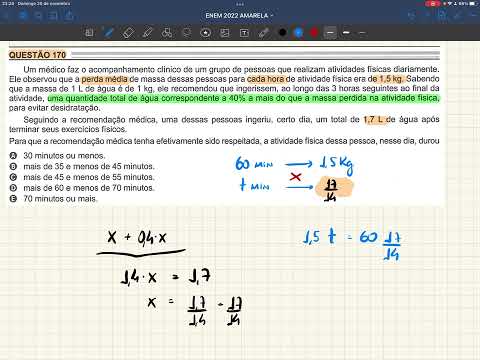Select the Shapes tool
Viewport: 480px width, 360px height.
pyautogui.click(x=167, y=33)
